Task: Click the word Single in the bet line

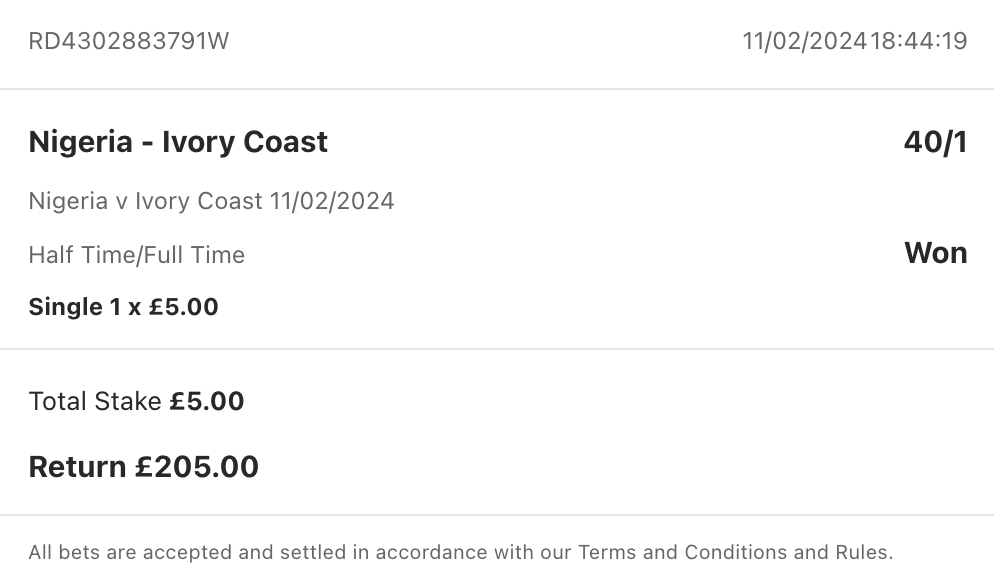Action: 66,307
